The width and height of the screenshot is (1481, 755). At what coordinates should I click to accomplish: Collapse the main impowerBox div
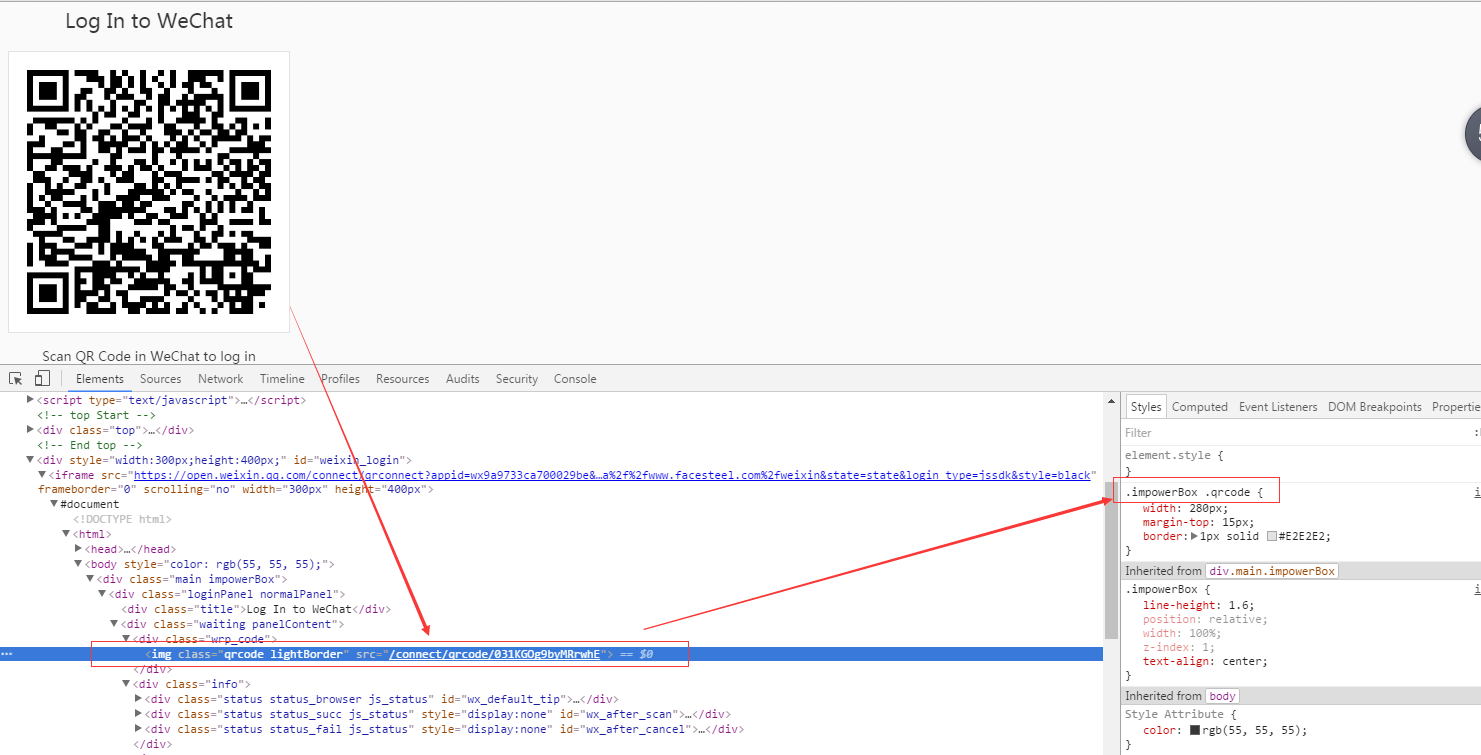[x=90, y=580]
